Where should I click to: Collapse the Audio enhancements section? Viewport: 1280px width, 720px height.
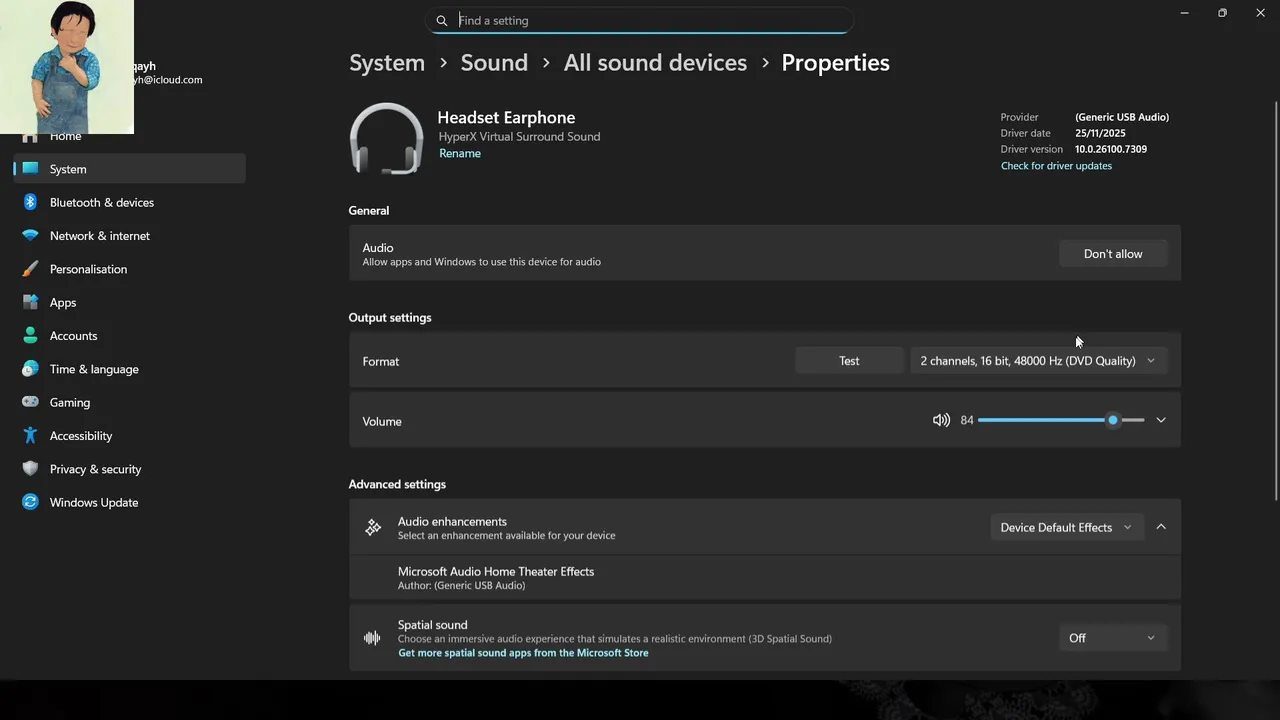[1161, 527]
